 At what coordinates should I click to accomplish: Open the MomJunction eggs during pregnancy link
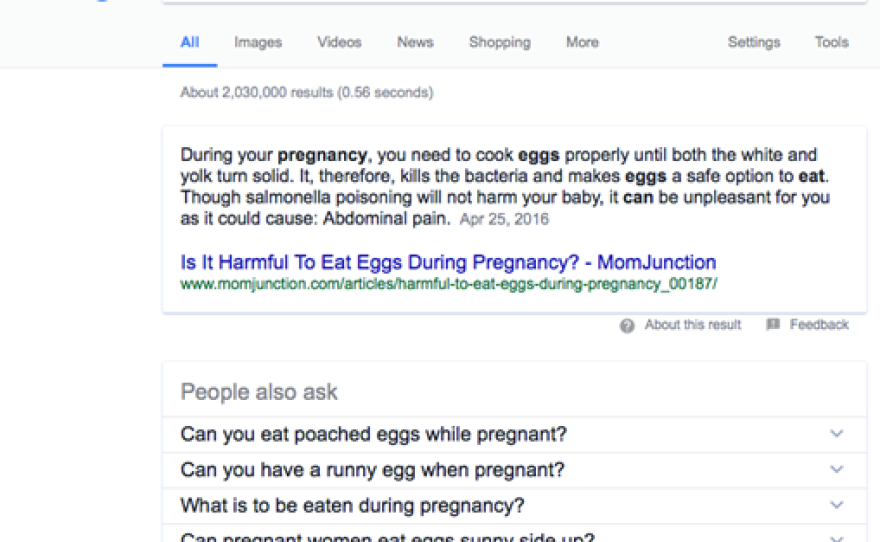pos(448,263)
